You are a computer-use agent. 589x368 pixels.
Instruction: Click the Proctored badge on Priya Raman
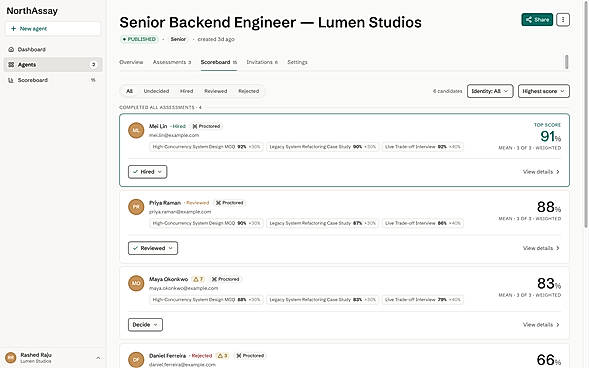pos(229,203)
